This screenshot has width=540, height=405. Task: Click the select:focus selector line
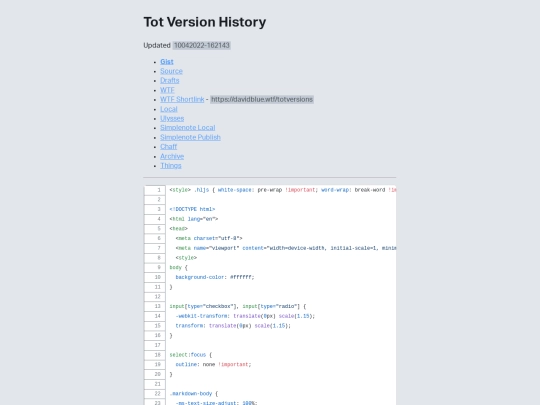(x=191, y=355)
